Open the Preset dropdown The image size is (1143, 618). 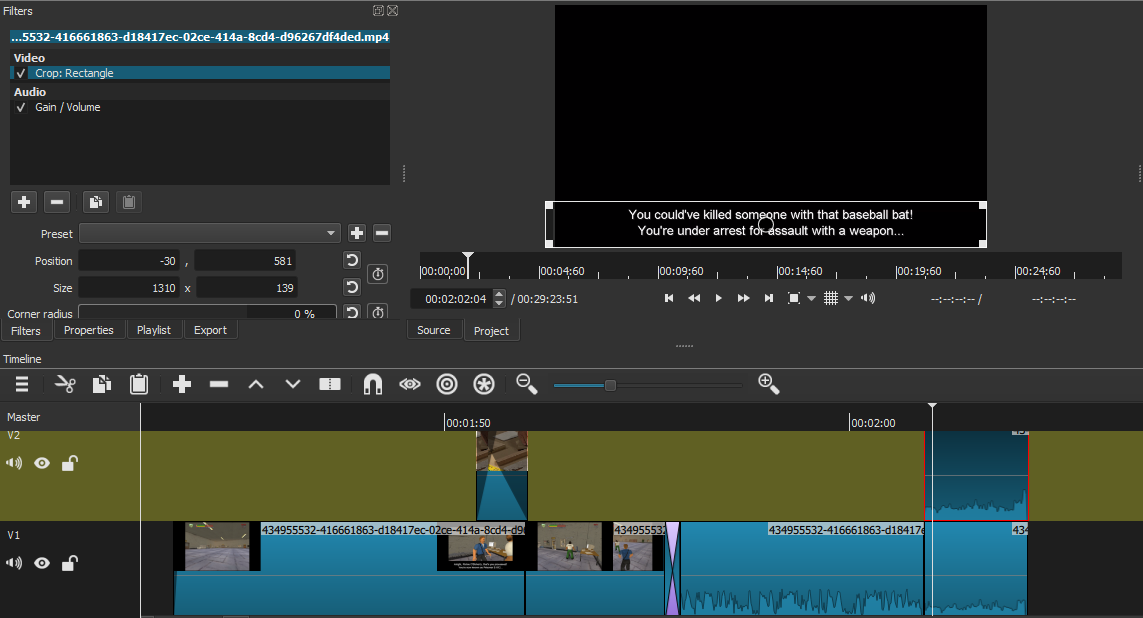[x=210, y=233]
